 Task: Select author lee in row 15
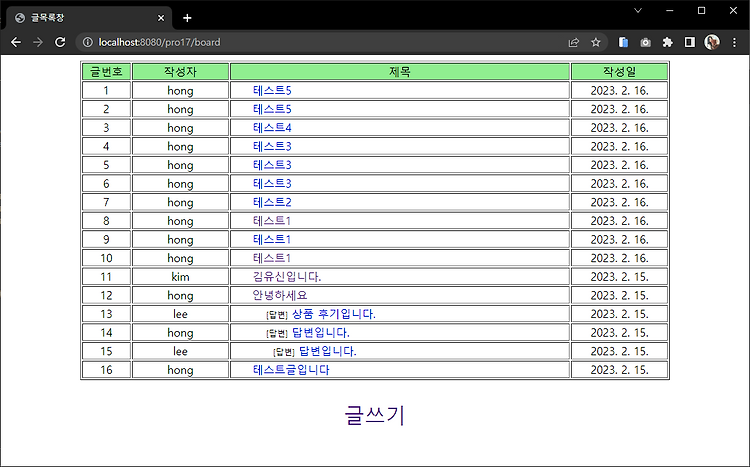pyautogui.click(x=180, y=352)
